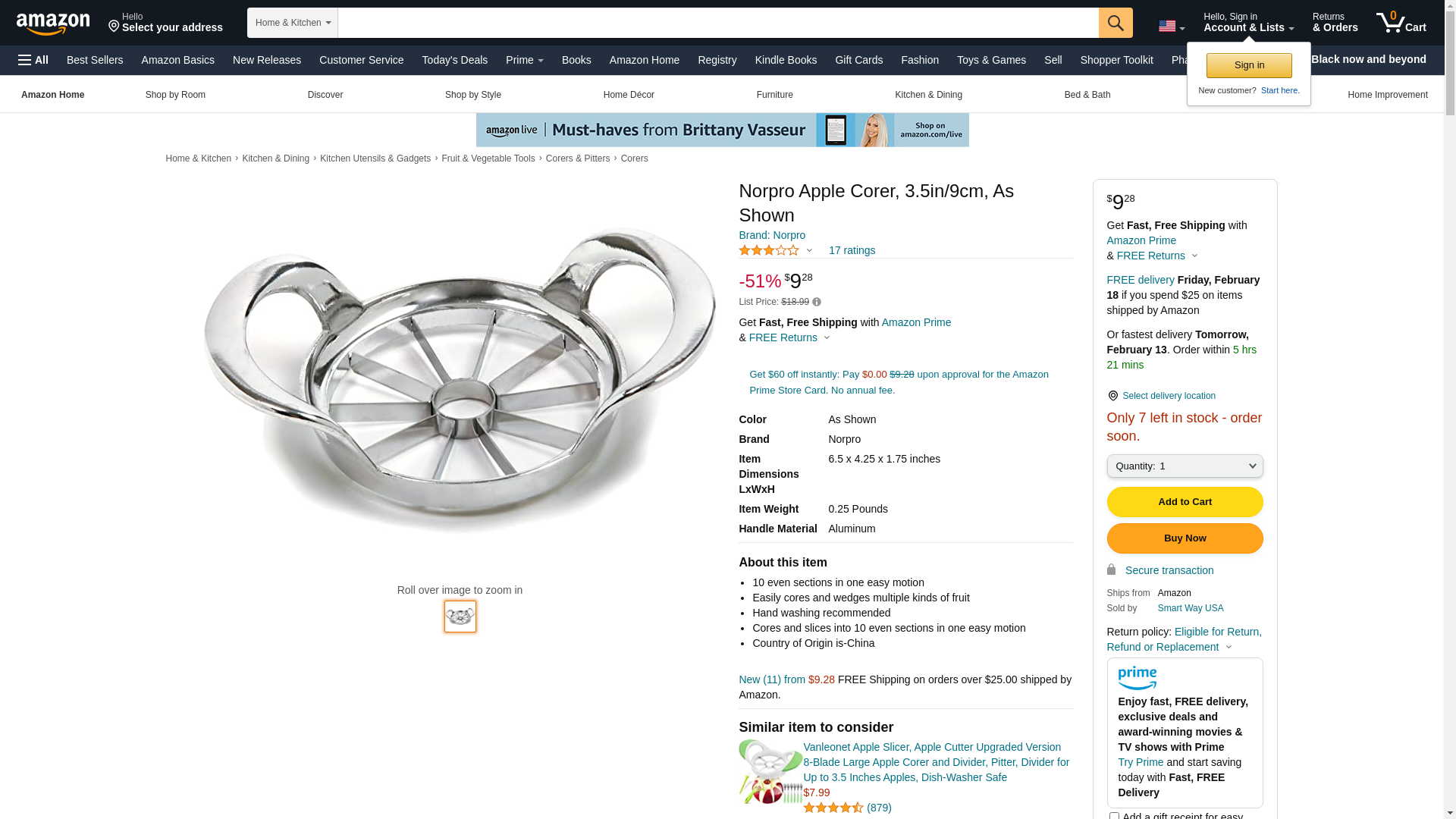Open the Home & Kitchen search category dropdown
The image size is (1456, 819).
293,23
